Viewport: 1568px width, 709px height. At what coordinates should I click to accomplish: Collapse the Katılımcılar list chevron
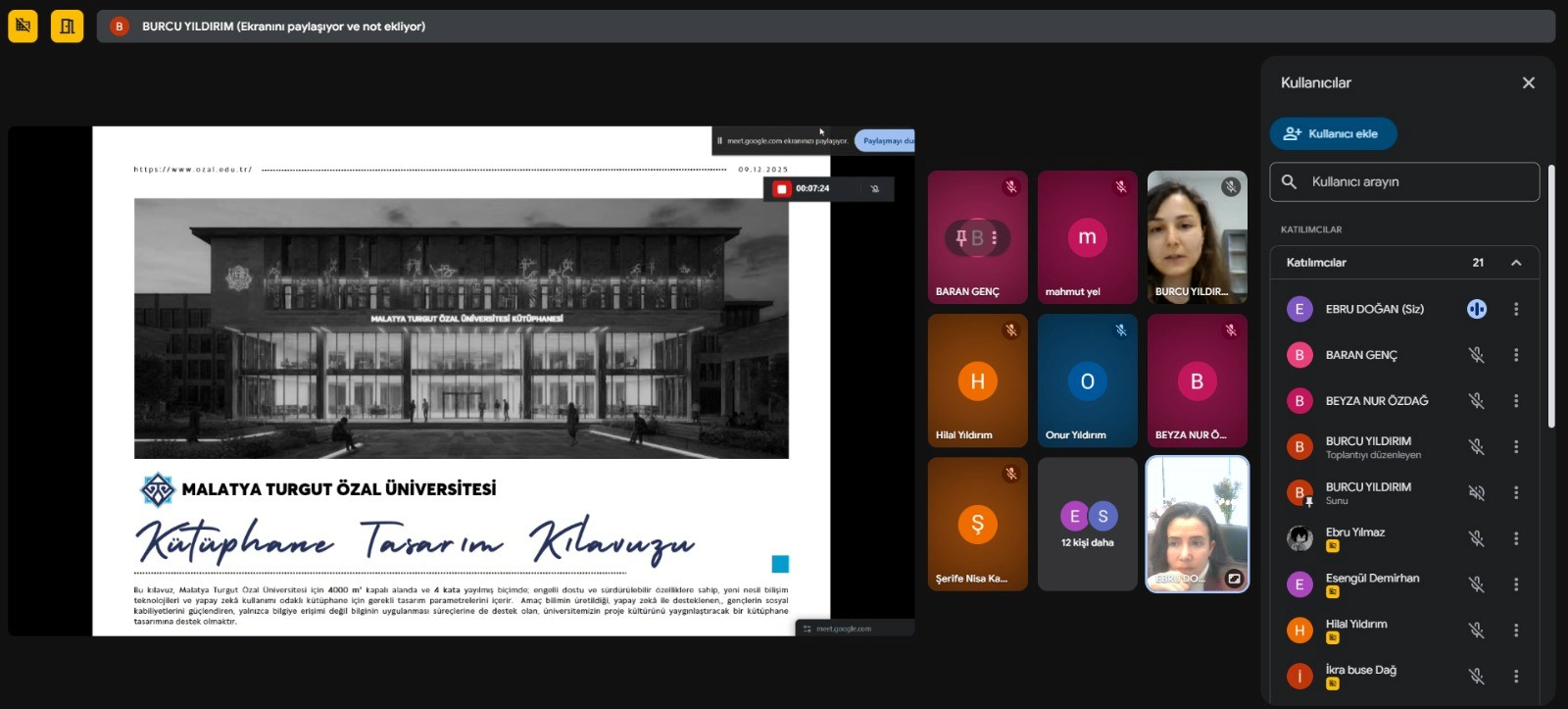[x=1516, y=263]
